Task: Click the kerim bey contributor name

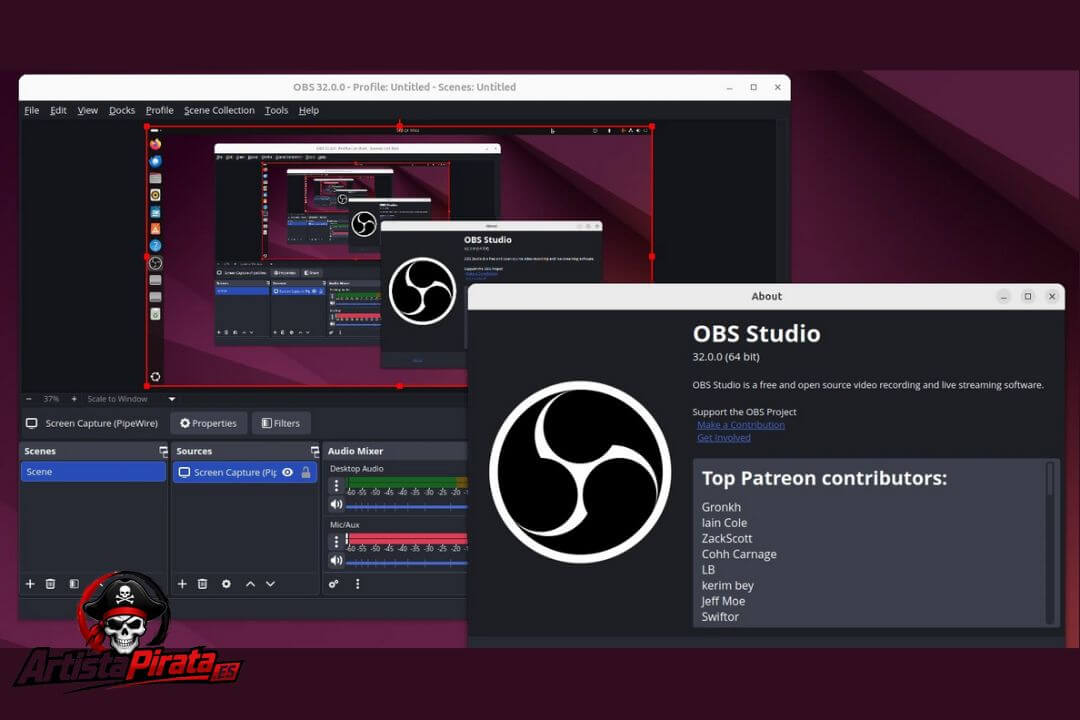Action: tap(727, 586)
